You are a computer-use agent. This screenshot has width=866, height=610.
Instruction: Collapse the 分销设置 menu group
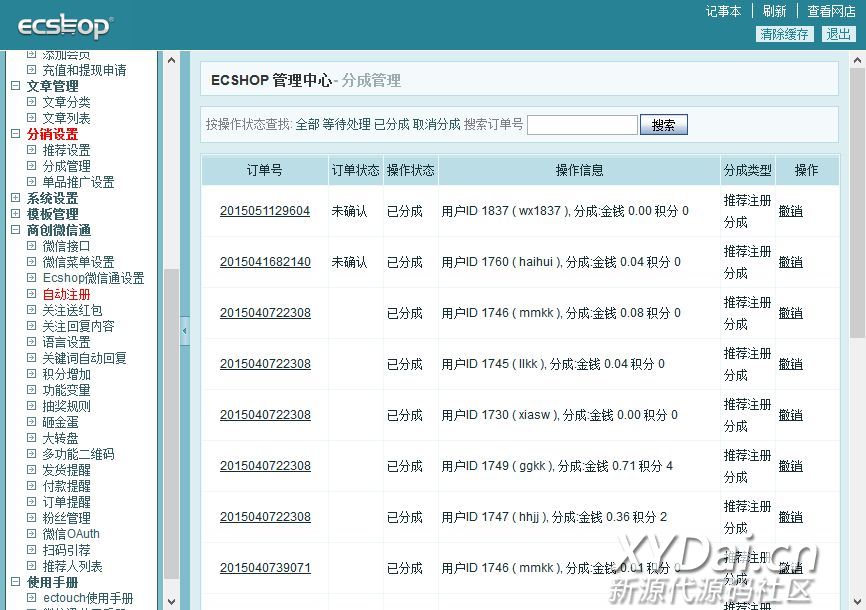click(x=15, y=134)
